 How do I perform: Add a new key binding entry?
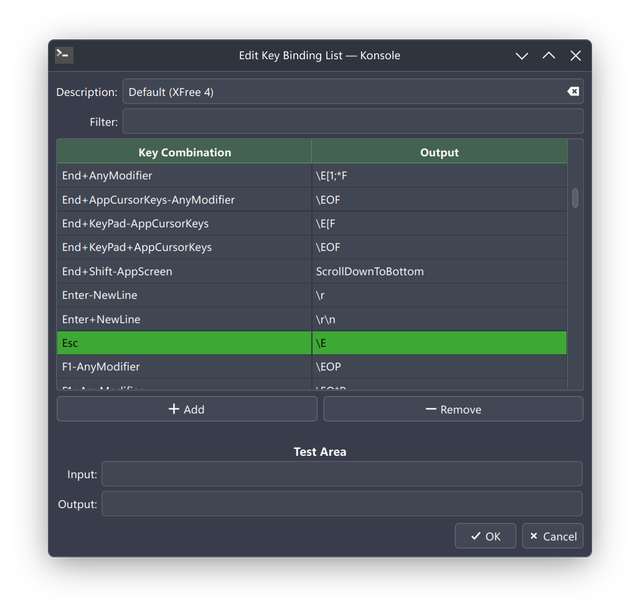(187, 409)
